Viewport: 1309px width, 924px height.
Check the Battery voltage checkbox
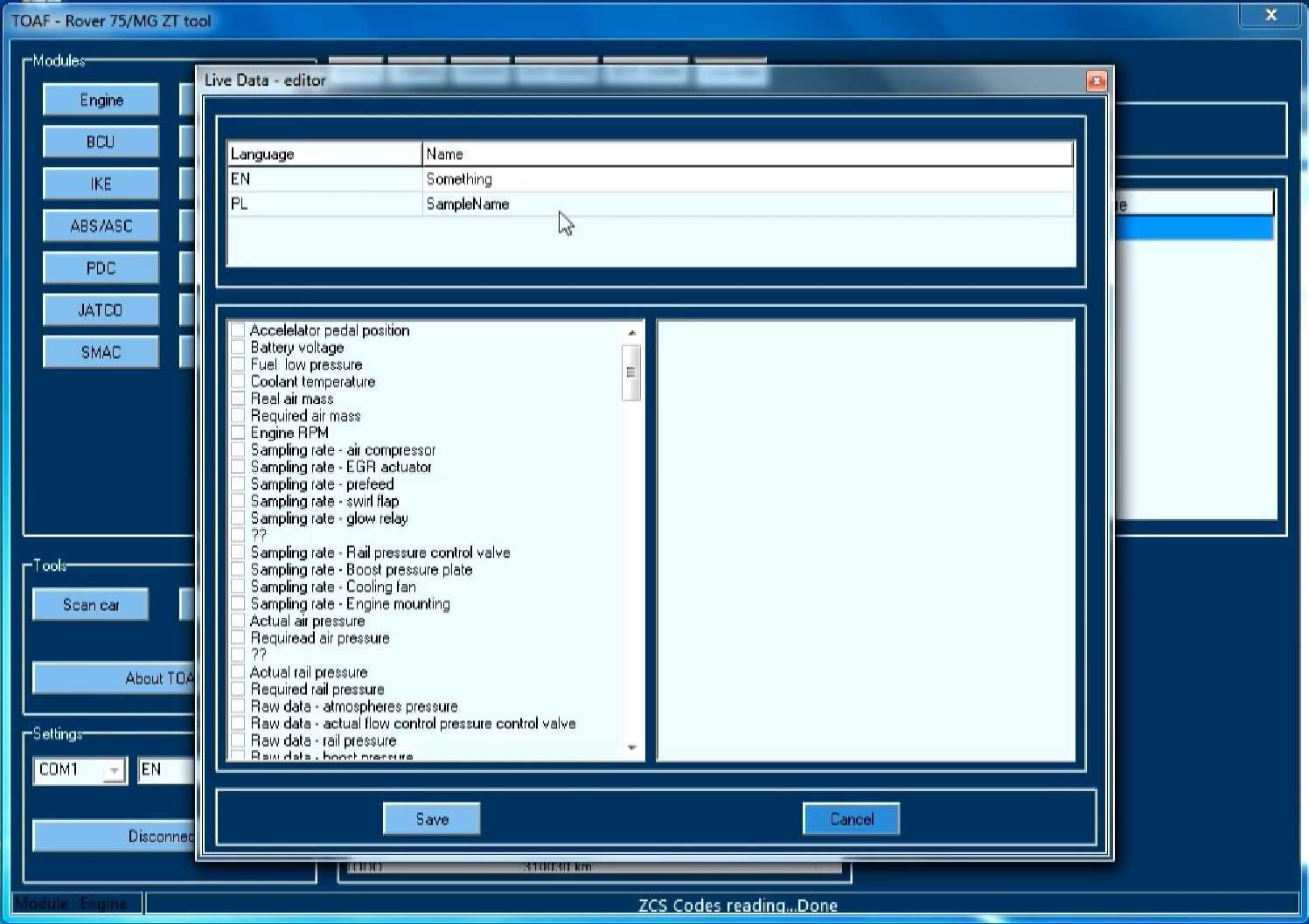click(238, 347)
